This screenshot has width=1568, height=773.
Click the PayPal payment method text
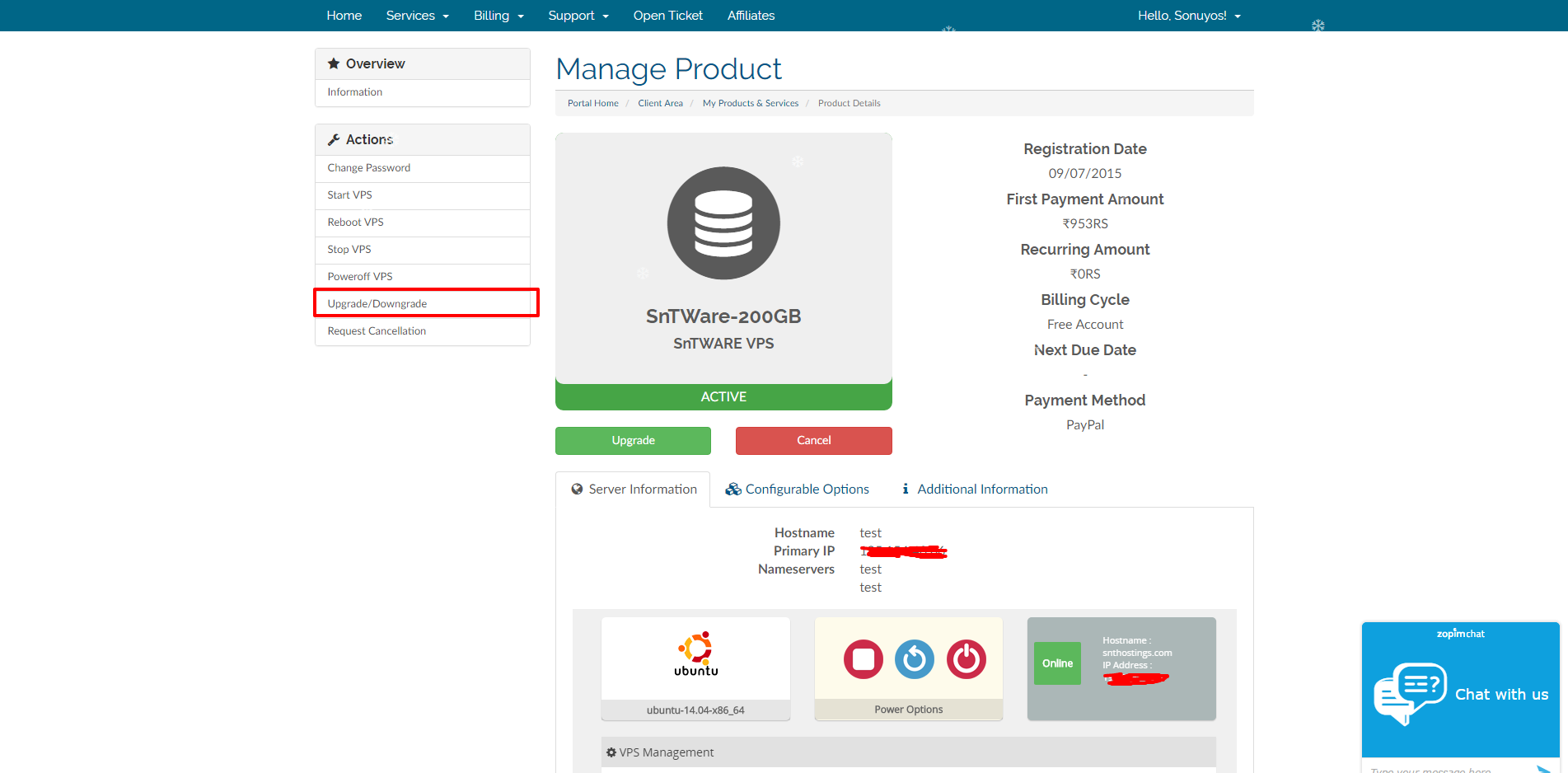tap(1084, 425)
